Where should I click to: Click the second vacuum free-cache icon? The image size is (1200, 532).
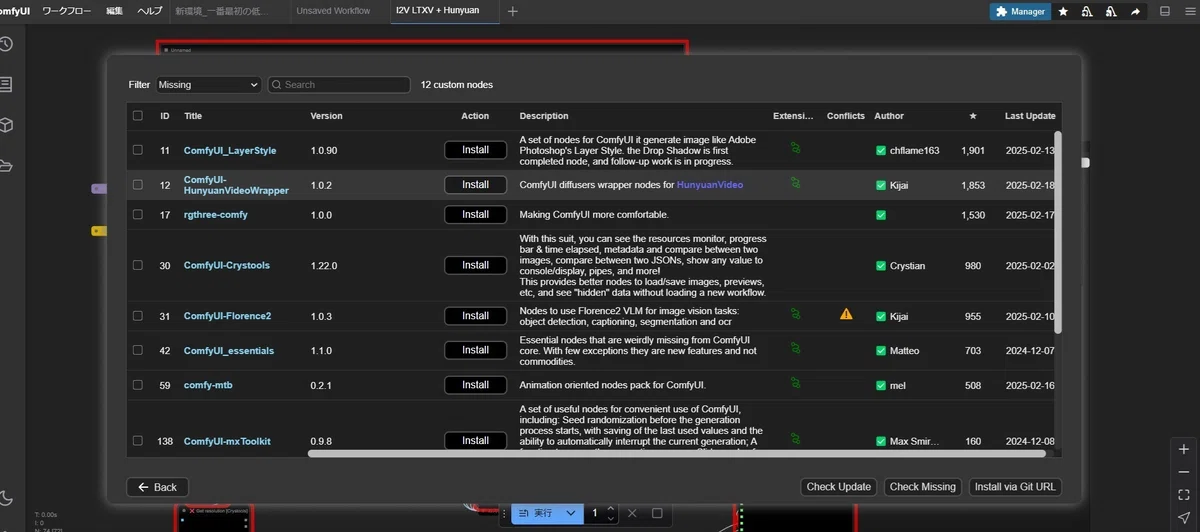click(1111, 11)
